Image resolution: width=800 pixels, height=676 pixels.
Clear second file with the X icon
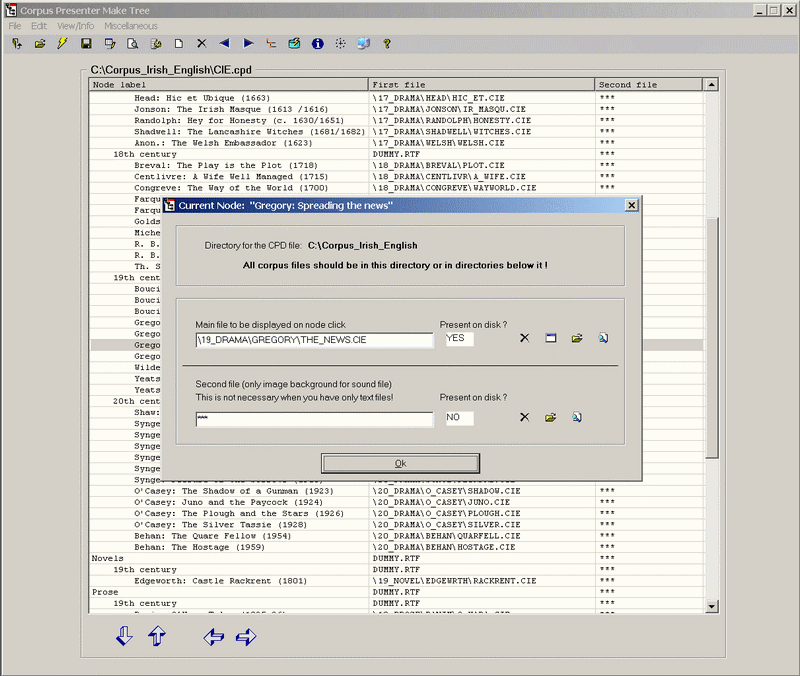point(524,417)
